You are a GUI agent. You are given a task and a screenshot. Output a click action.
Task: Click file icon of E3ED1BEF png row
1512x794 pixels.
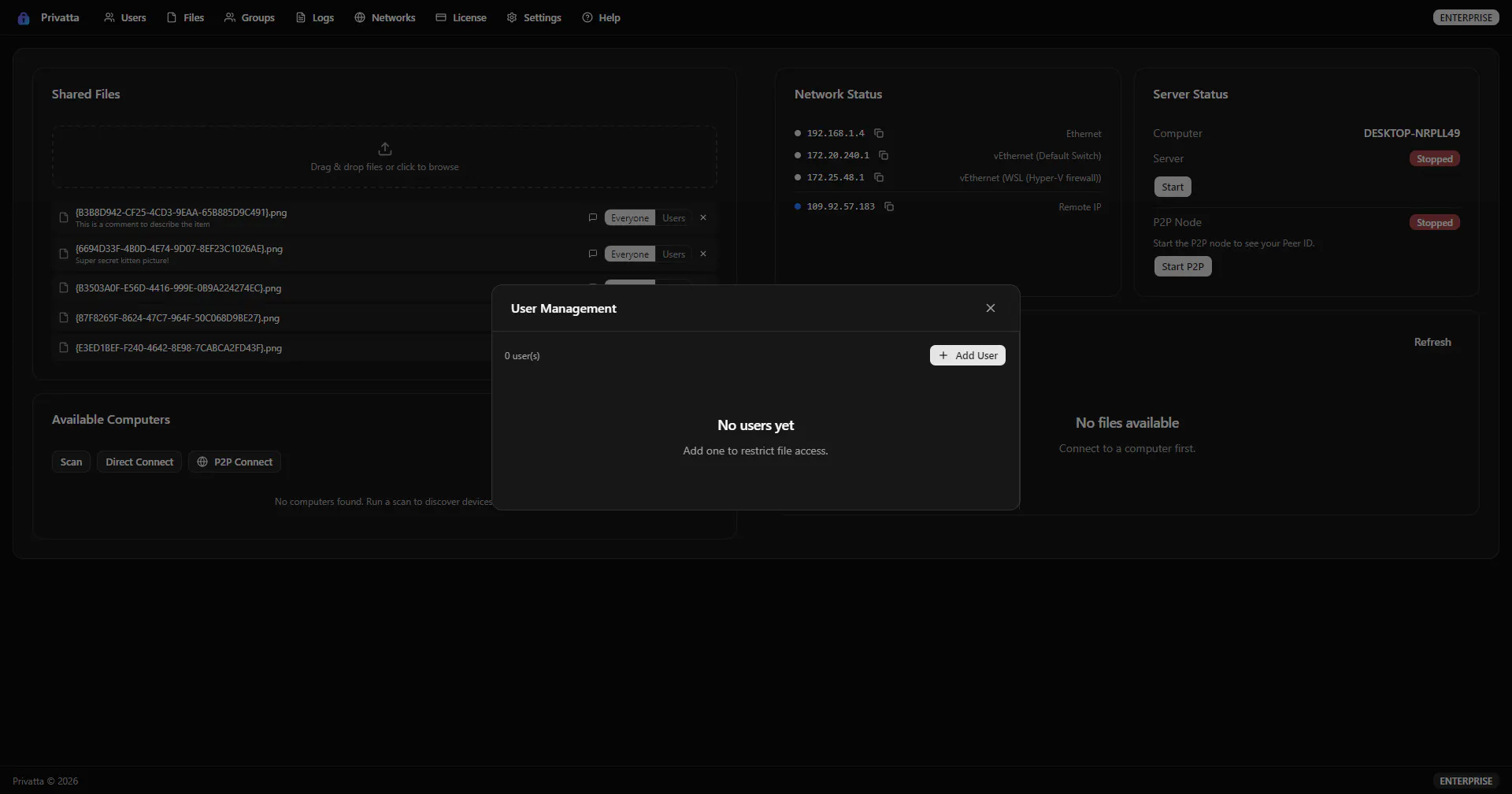tap(64, 347)
